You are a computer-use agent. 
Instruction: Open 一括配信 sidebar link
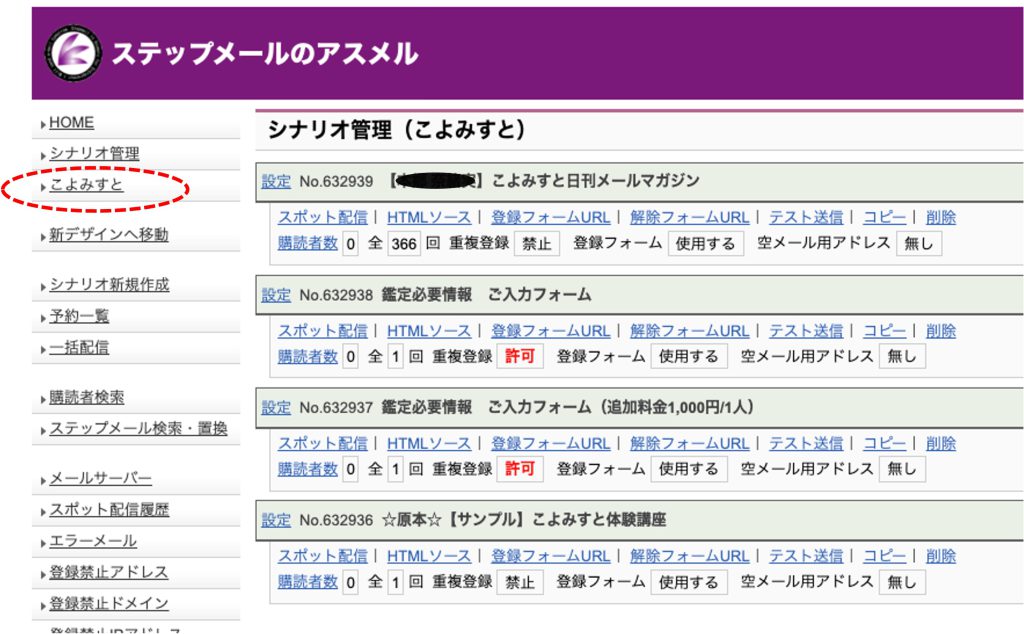tap(79, 347)
